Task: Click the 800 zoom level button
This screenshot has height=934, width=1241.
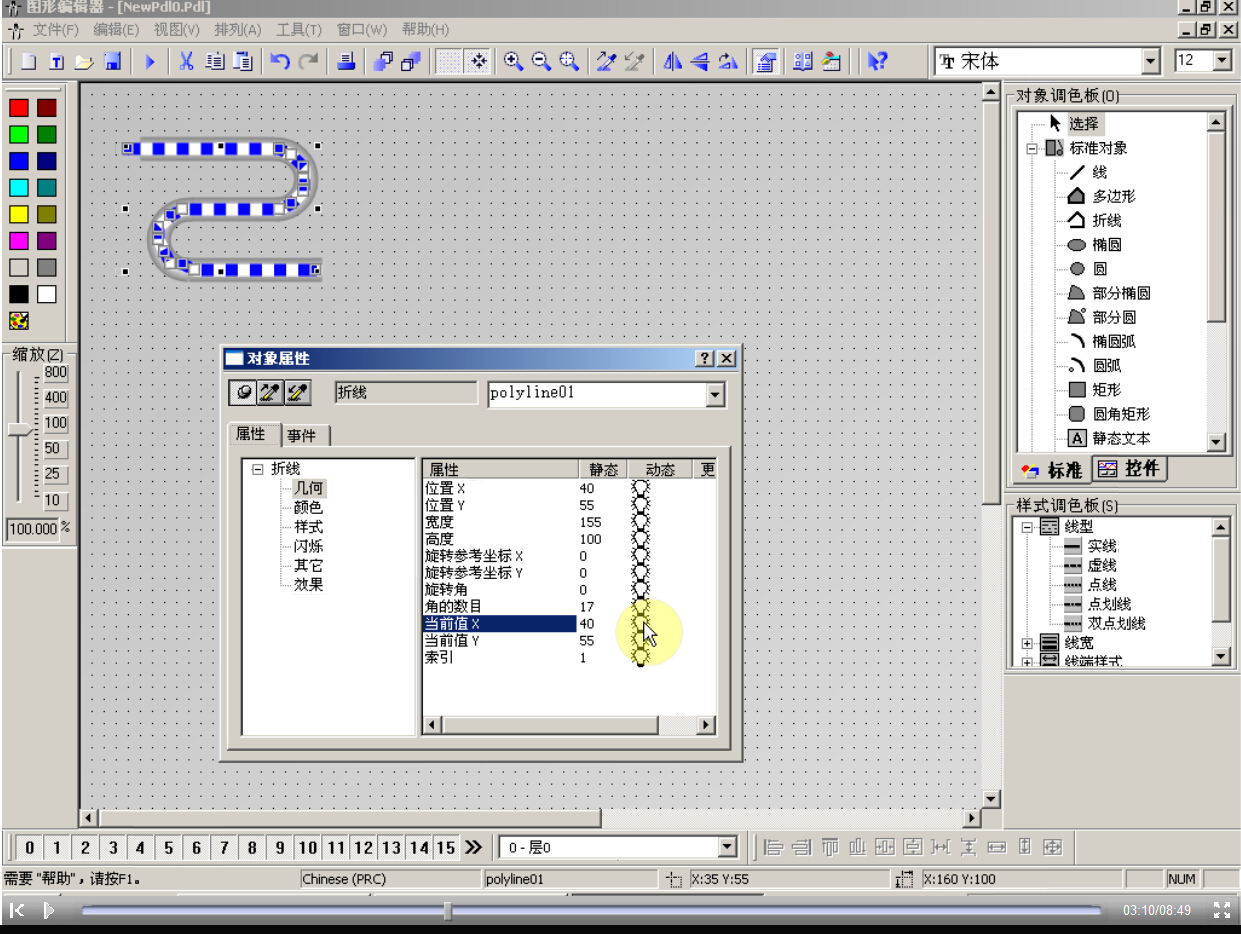Action: [x=56, y=373]
